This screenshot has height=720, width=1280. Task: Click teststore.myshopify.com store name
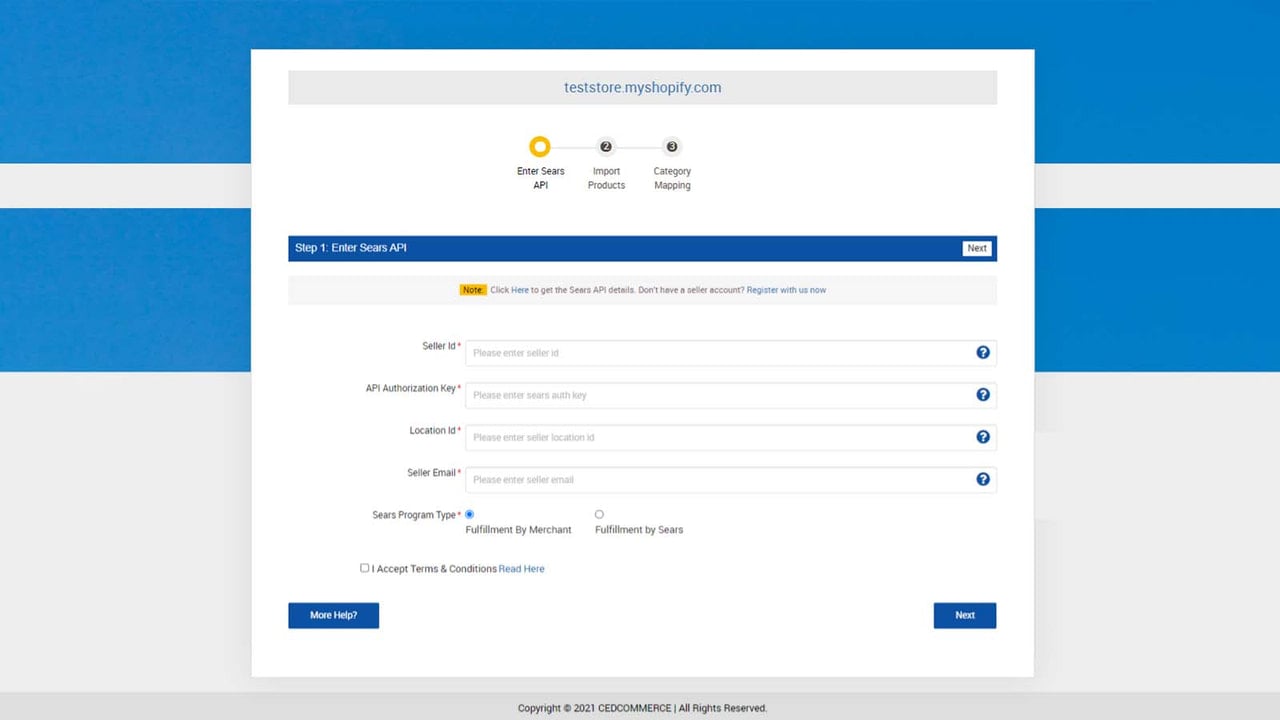tap(642, 87)
